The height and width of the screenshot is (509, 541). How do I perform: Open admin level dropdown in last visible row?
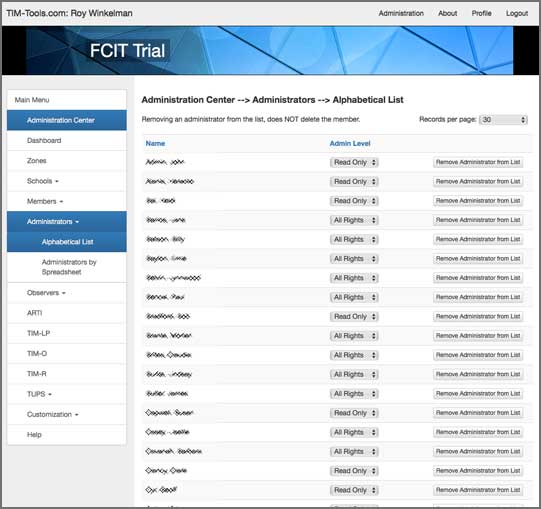pyautogui.click(x=354, y=490)
